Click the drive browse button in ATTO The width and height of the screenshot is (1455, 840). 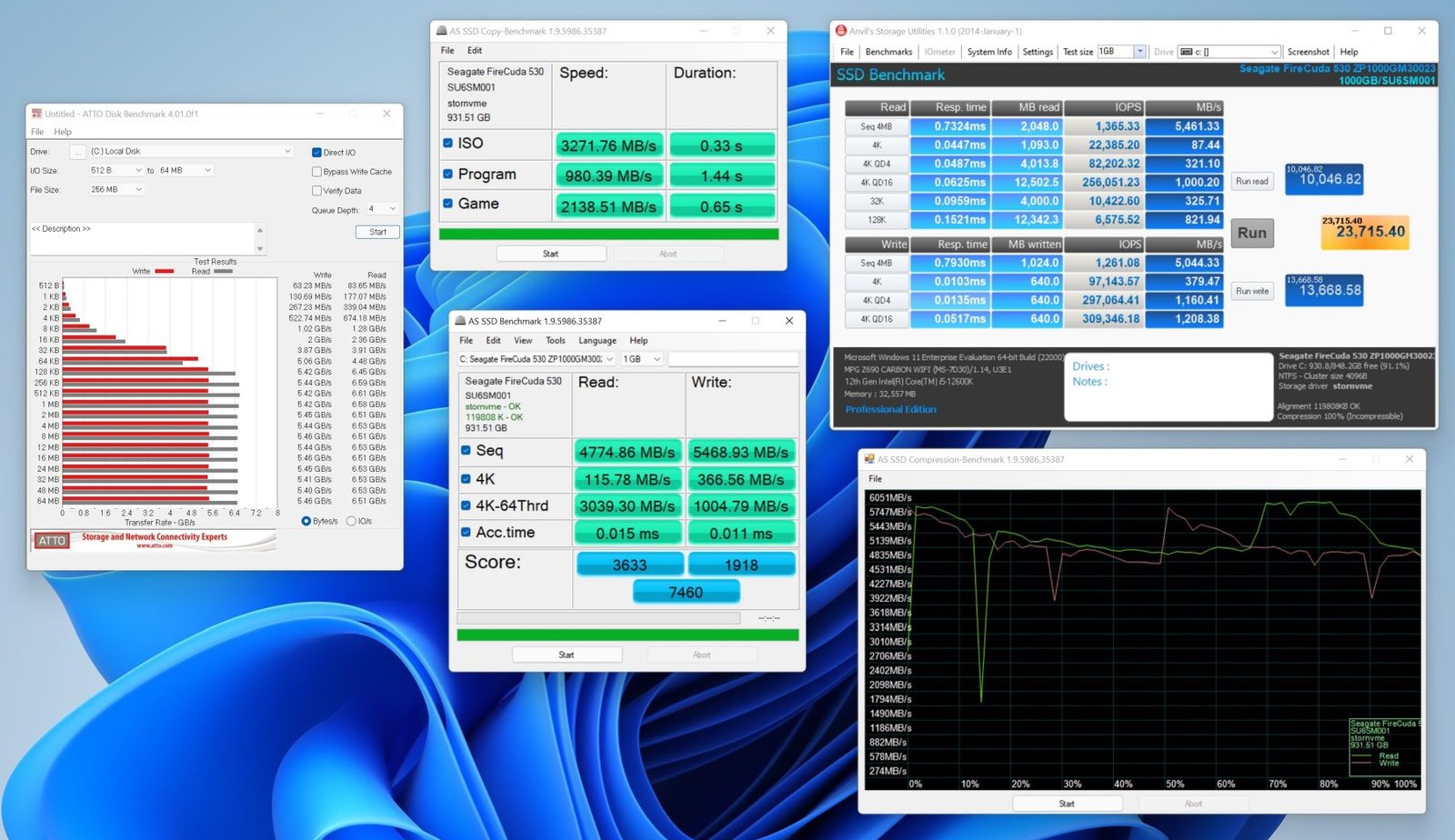tap(77, 152)
